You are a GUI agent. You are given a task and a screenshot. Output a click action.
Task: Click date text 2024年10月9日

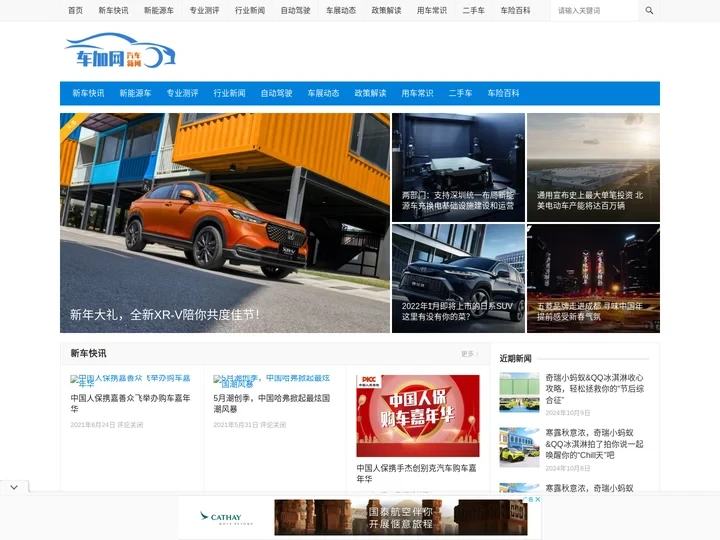[x=568, y=413]
